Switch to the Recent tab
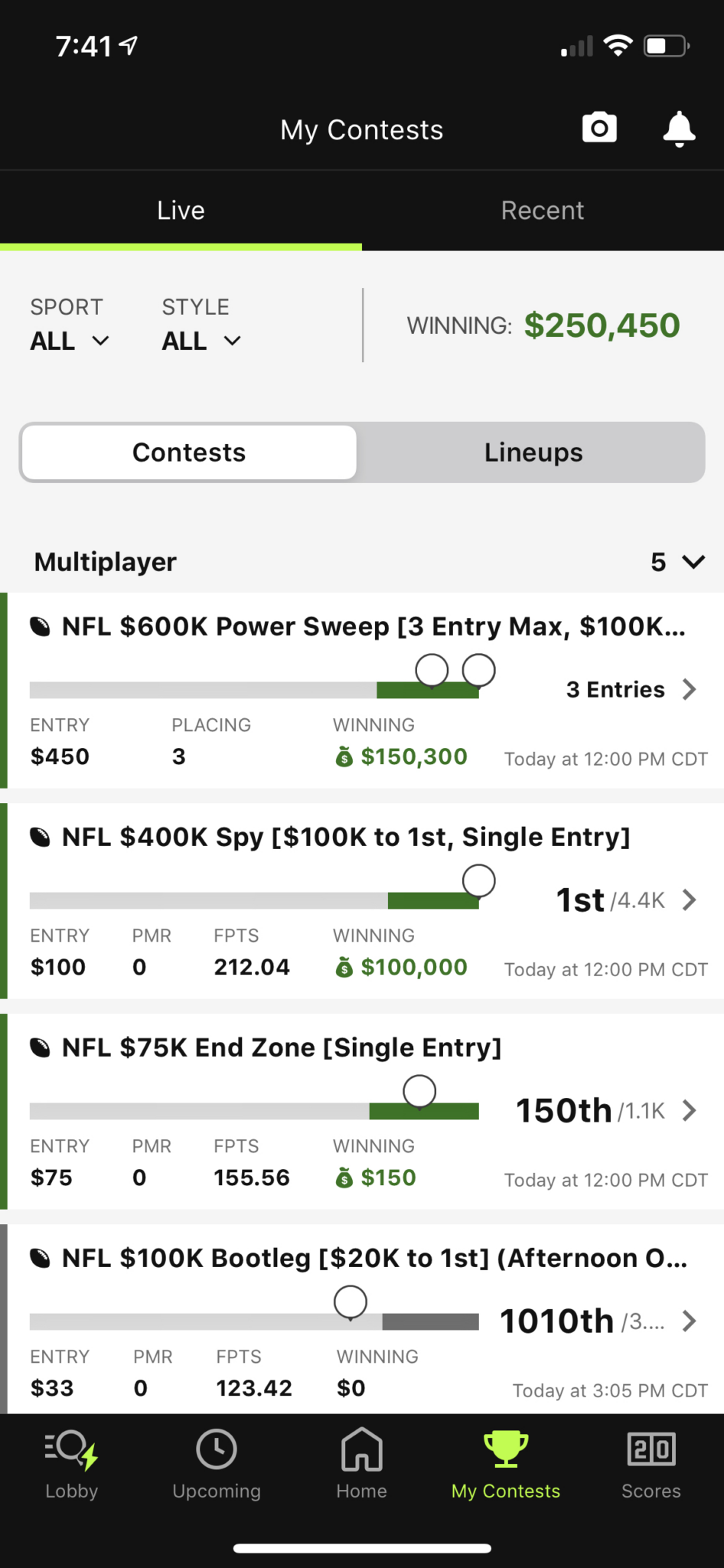This screenshot has width=724, height=1568. pyautogui.click(x=543, y=211)
